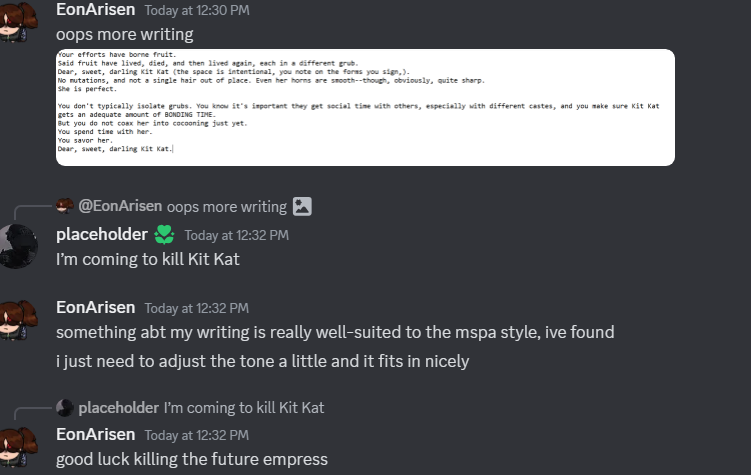This screenshot has height=475, width=751.
Task: Click EonArisen's avatar beside 'good luck killing' message
Action: [x=17, y=446]
